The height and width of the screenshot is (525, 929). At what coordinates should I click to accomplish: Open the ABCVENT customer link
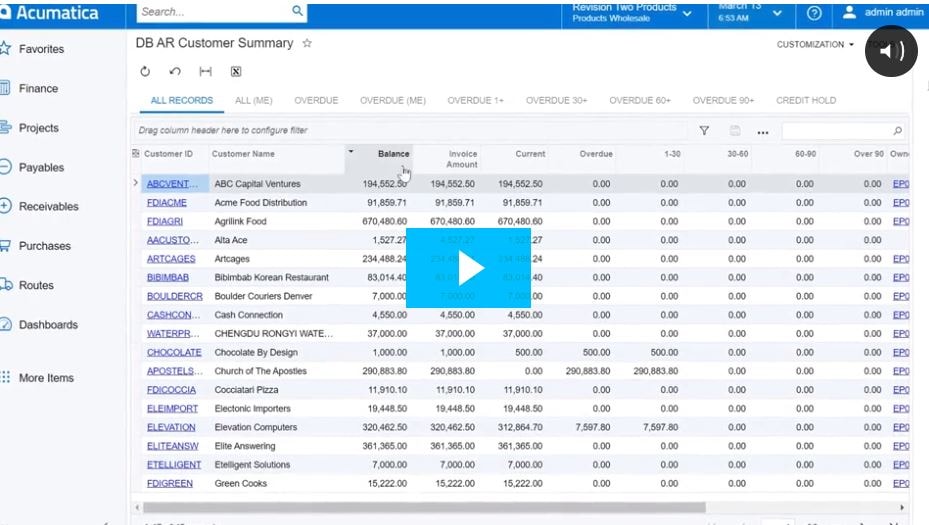click(x=172, y=184)
